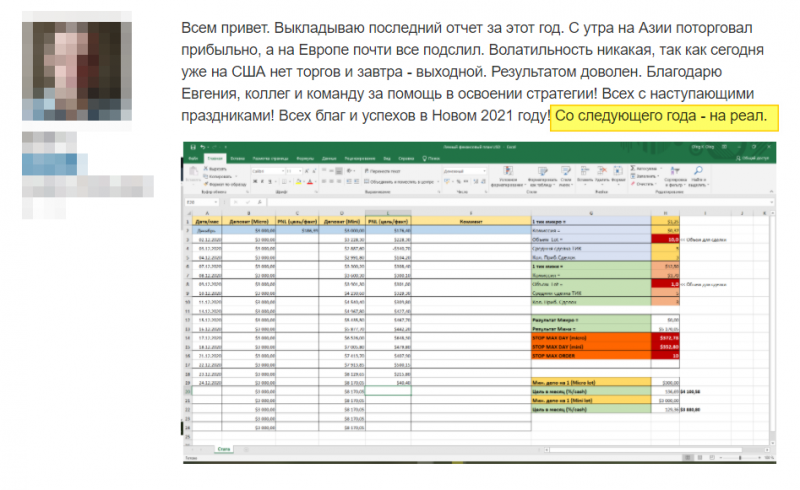The width and height of the screenshot is (800, 490).
Task: Click the zoom slider in status bar
Action: (740, 458)
